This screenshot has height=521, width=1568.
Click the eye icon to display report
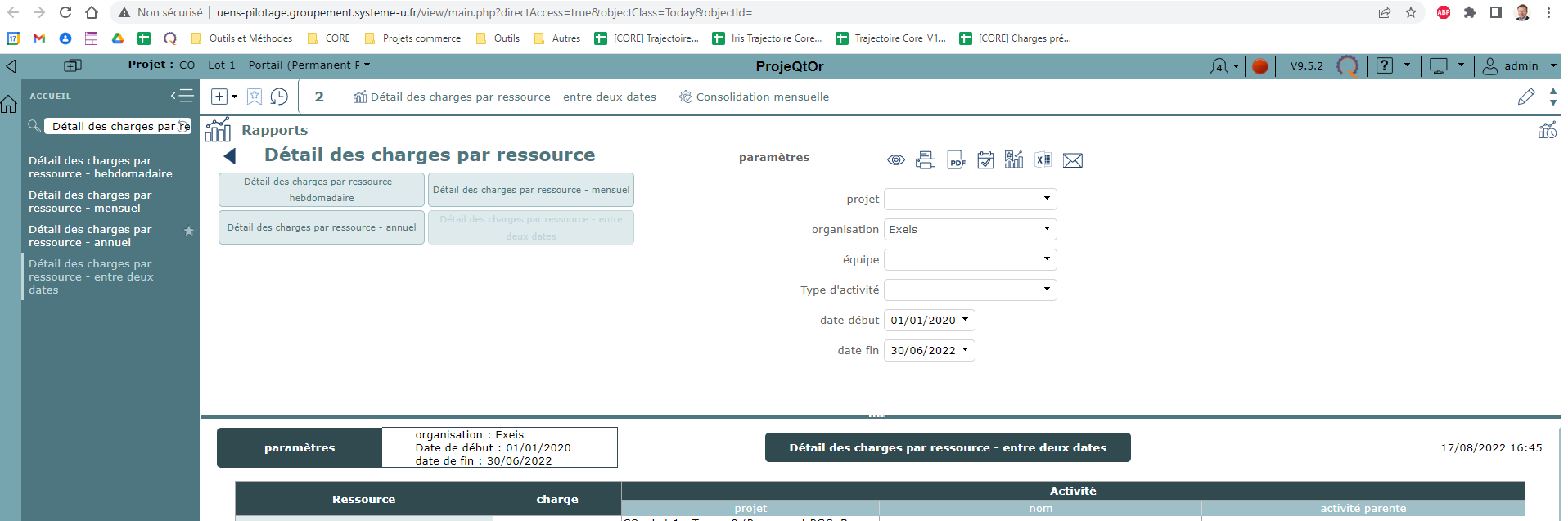(896, 160)
